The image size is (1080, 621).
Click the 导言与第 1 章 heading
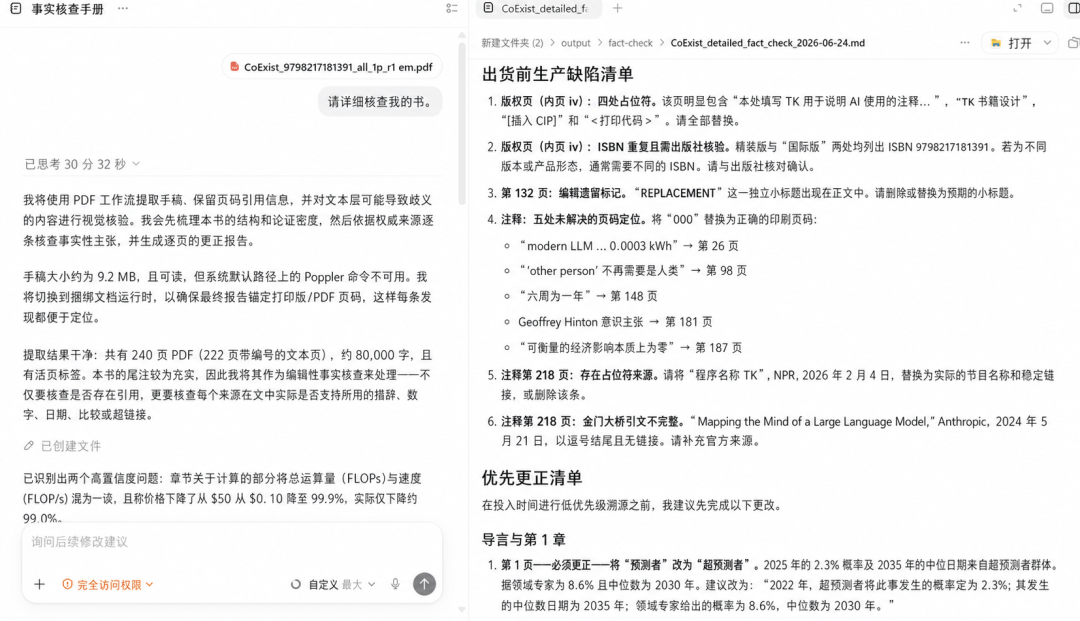coord(523,539)
